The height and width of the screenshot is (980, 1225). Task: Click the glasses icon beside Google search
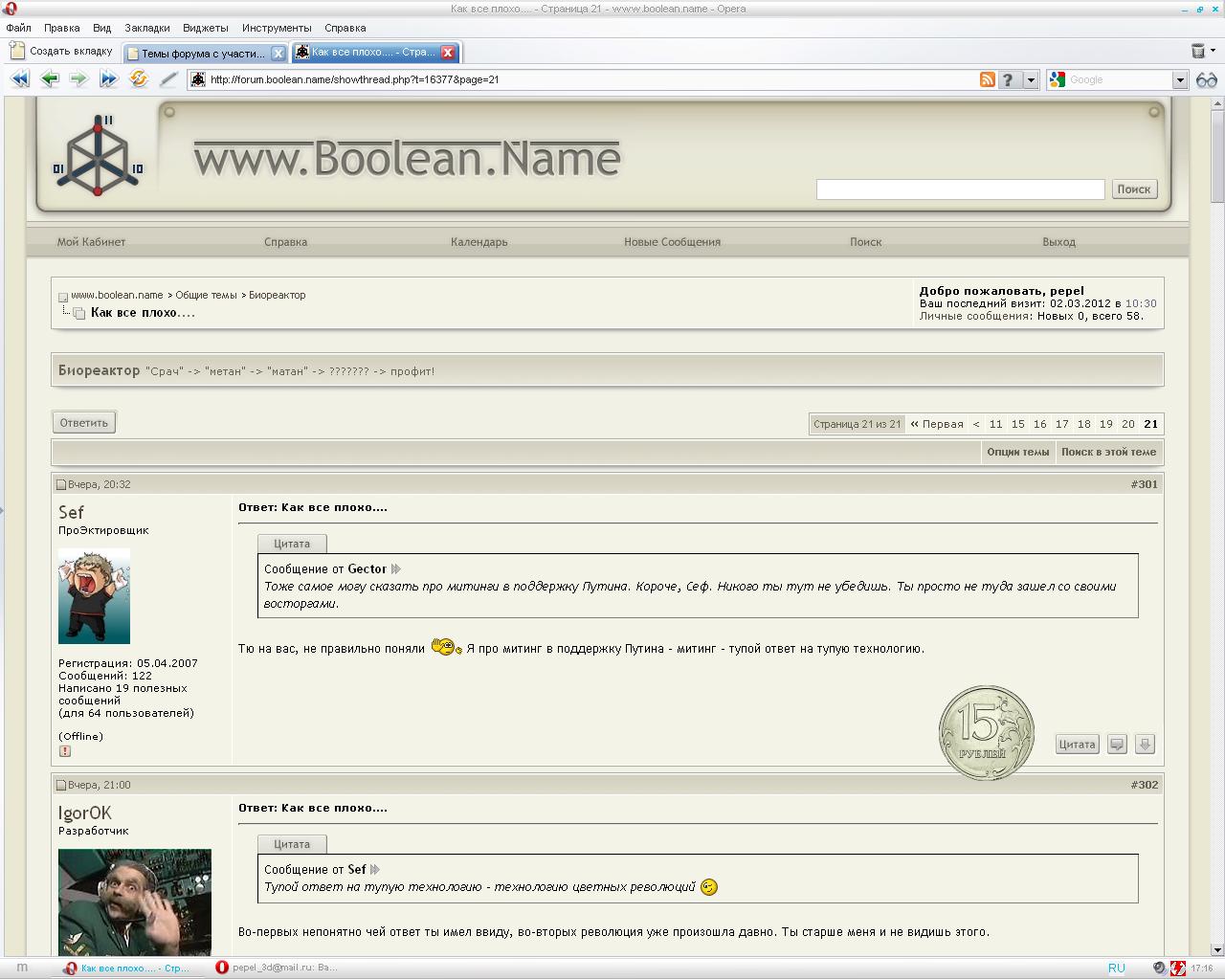pos(1206,79)
